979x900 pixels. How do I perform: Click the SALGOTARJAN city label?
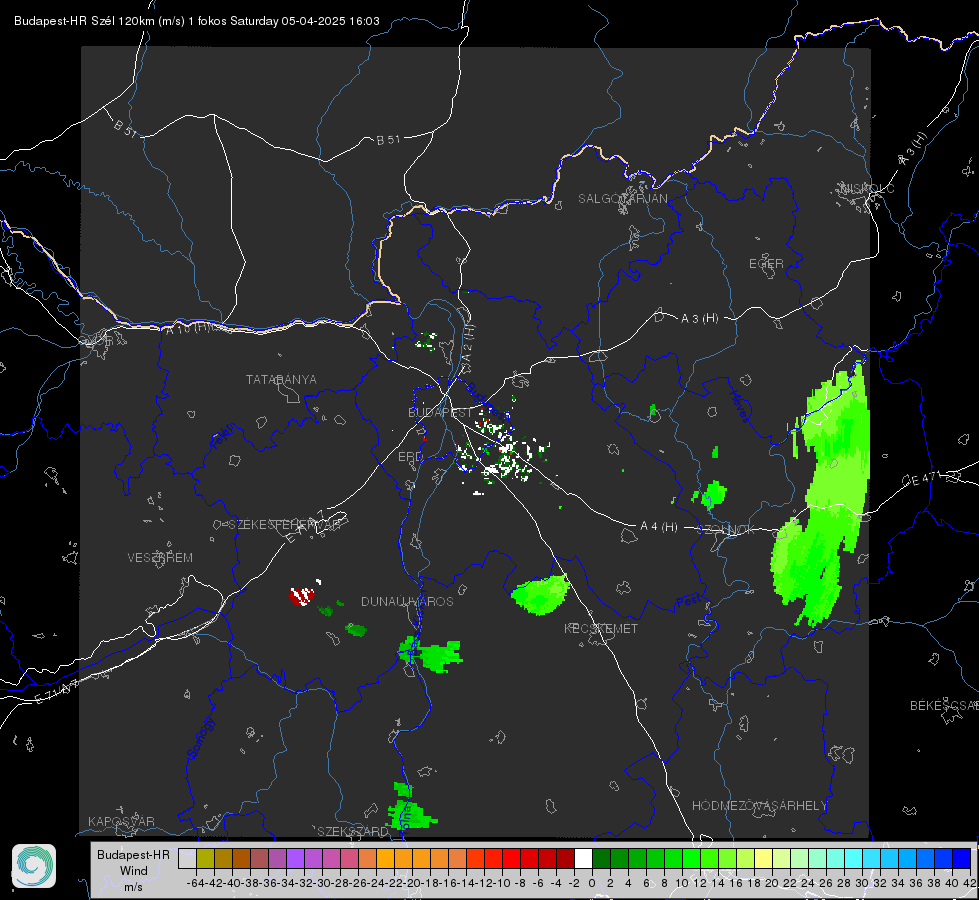622,199
